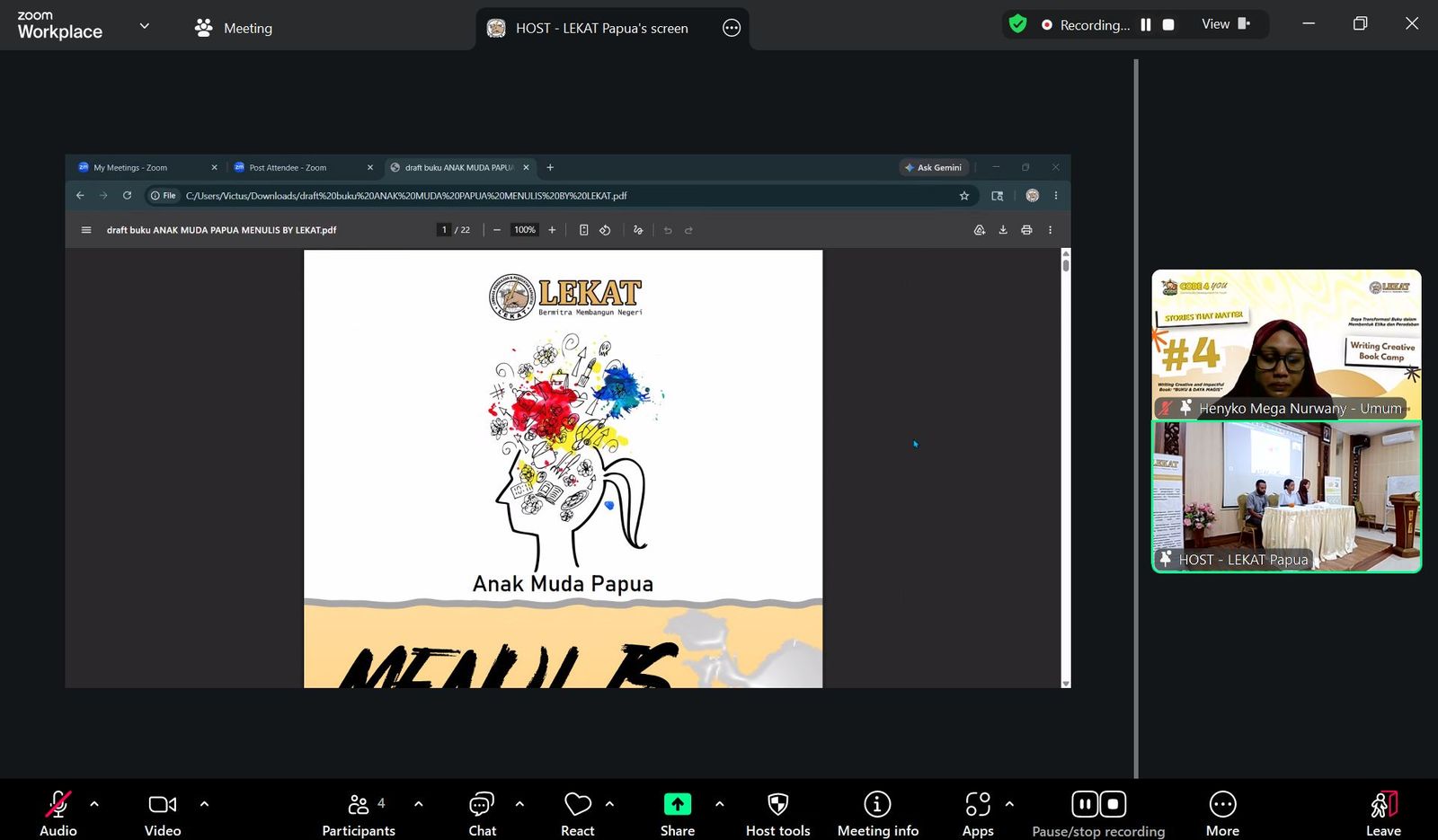Open Meeting info
Screen dimensions: 1438x840
pyautogui.click(x=877, y=814)
